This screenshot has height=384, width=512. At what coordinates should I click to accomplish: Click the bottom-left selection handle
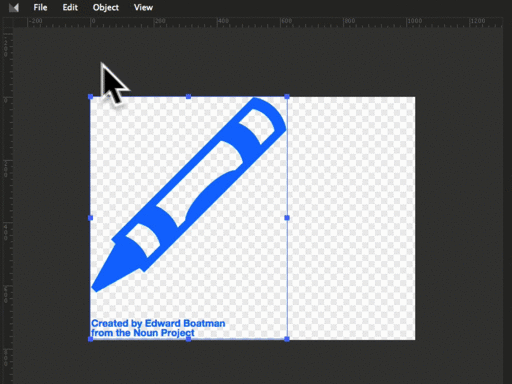coord(90,339)
